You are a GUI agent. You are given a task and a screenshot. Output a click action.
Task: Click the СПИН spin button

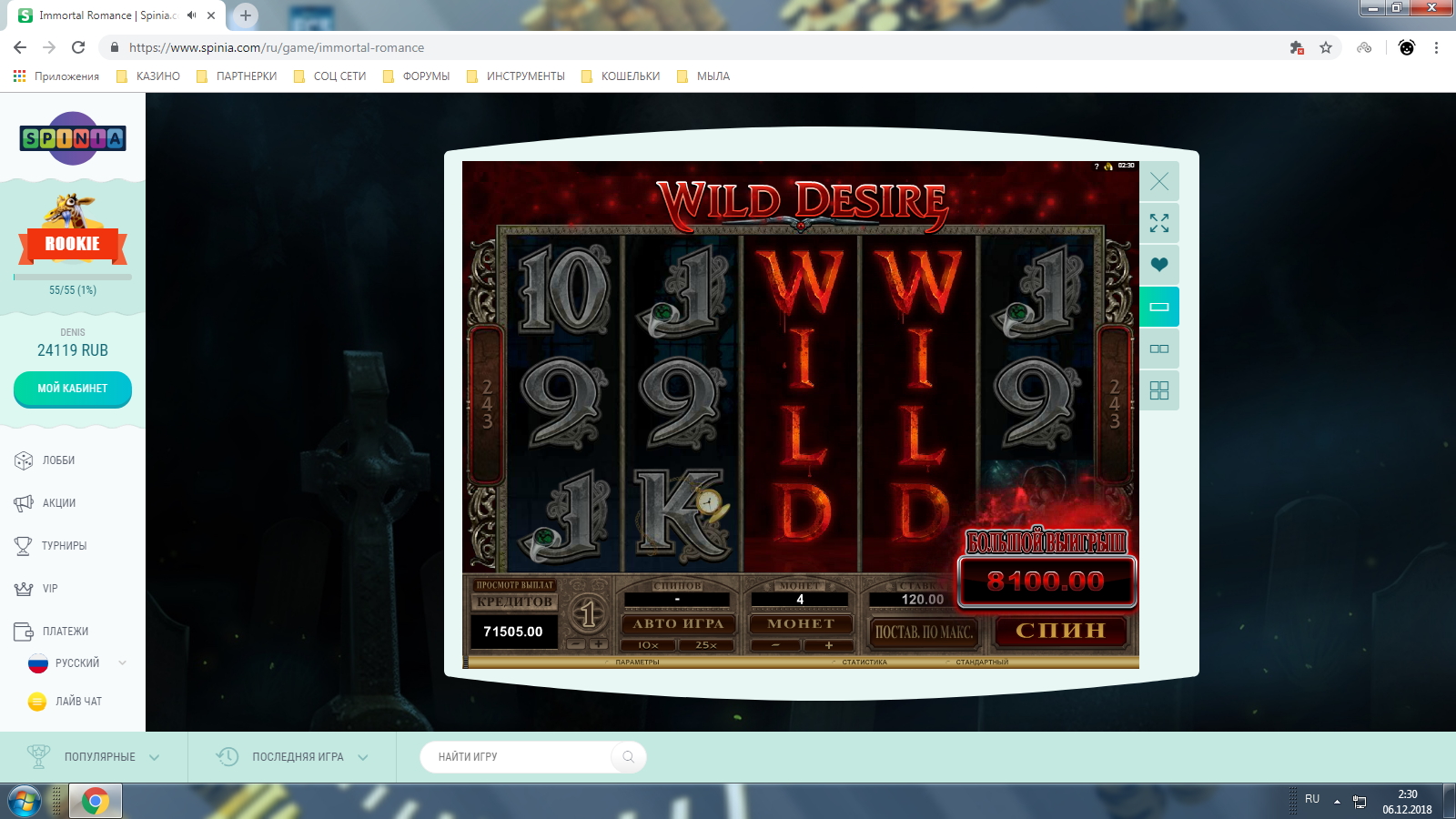click(x=1061, y=631)
